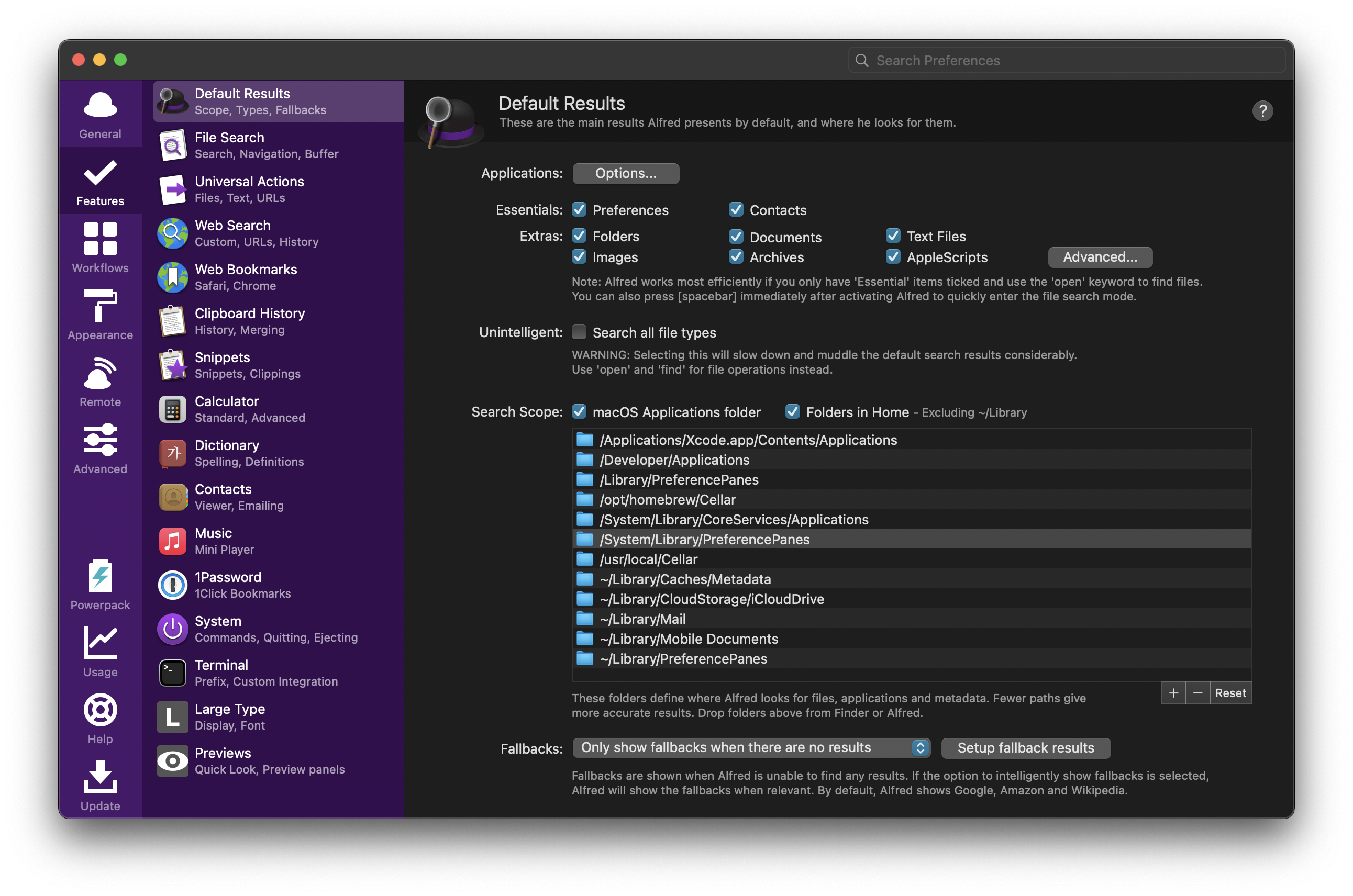Click the Applications Options button
The image size is (1353, 896).
click(626, 174)
